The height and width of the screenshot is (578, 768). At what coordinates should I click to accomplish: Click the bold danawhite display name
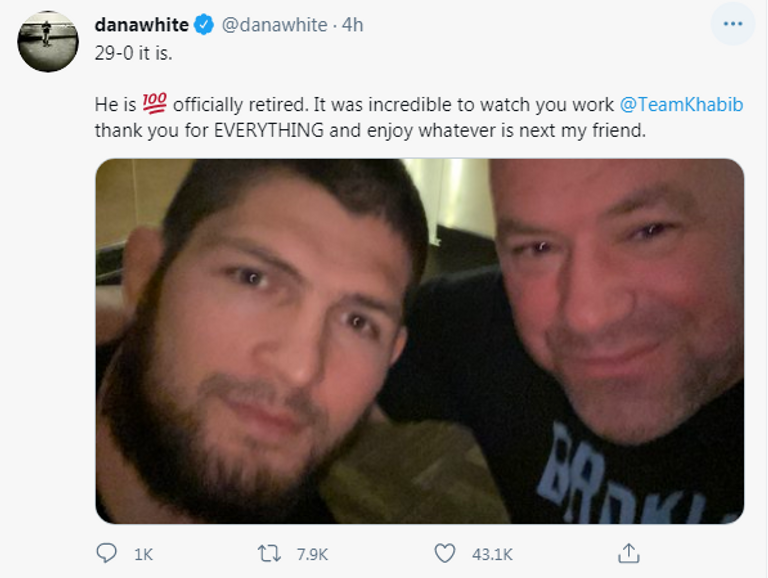click(x=141, y=25)
